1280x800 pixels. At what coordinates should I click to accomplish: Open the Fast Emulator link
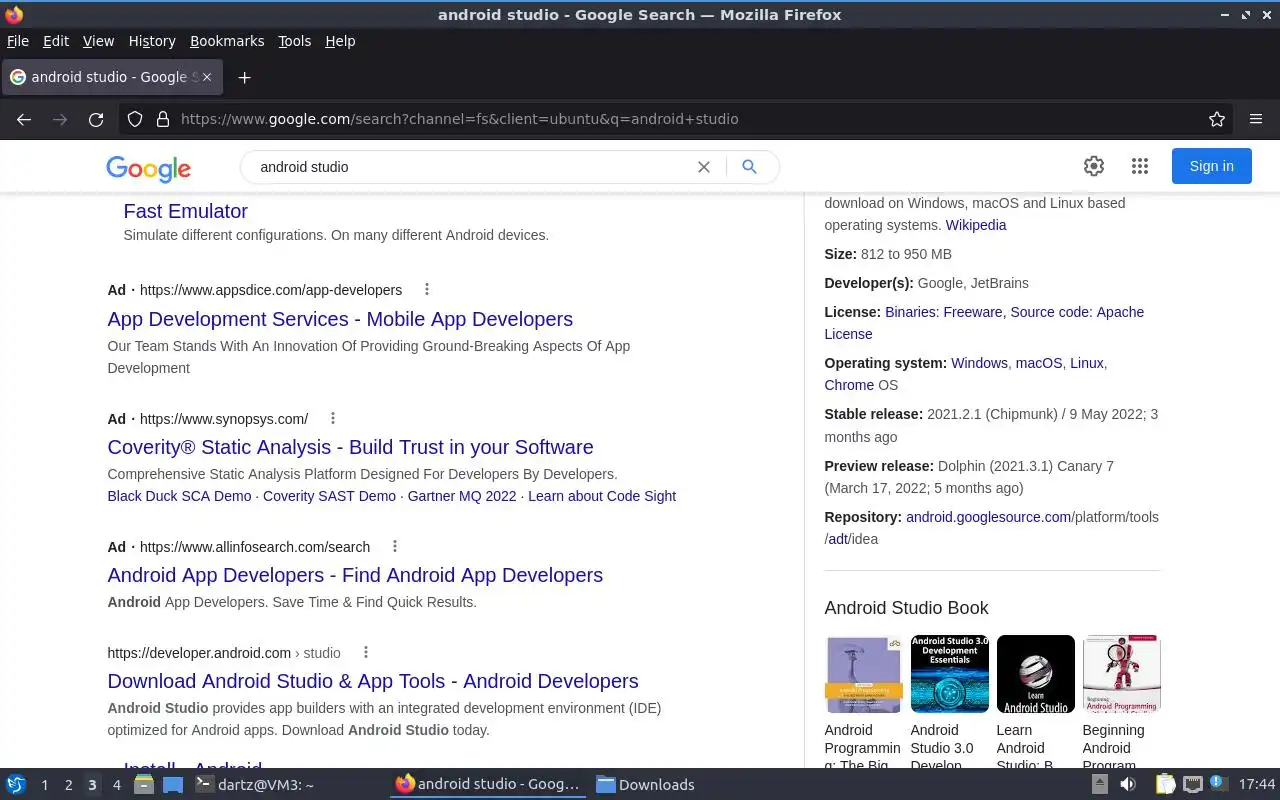(x=185, y=211)
